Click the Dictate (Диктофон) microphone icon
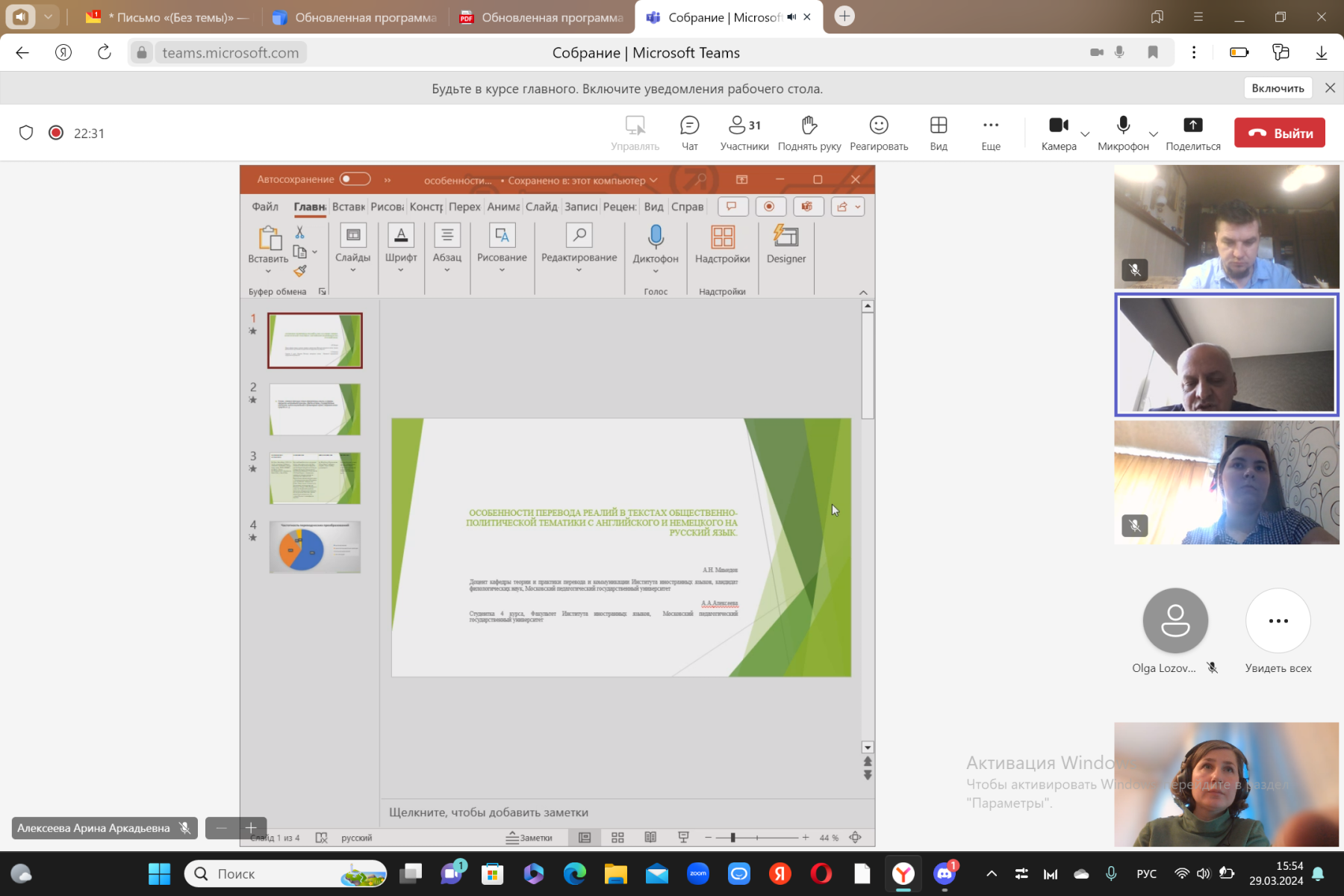 pyautogui.click(x=656, y=236)
